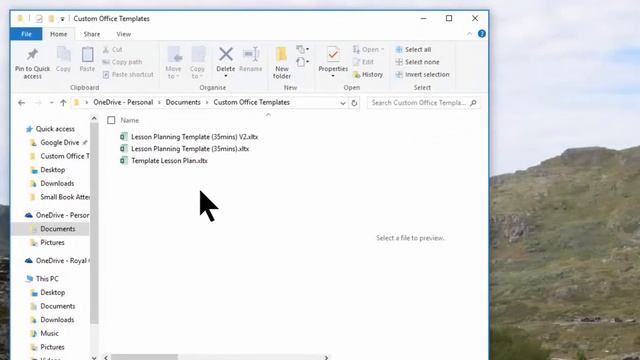This screenshot has width=640, height=360.
Task: Click the horizontal scrollbar in file list
Action: point(144,357)
